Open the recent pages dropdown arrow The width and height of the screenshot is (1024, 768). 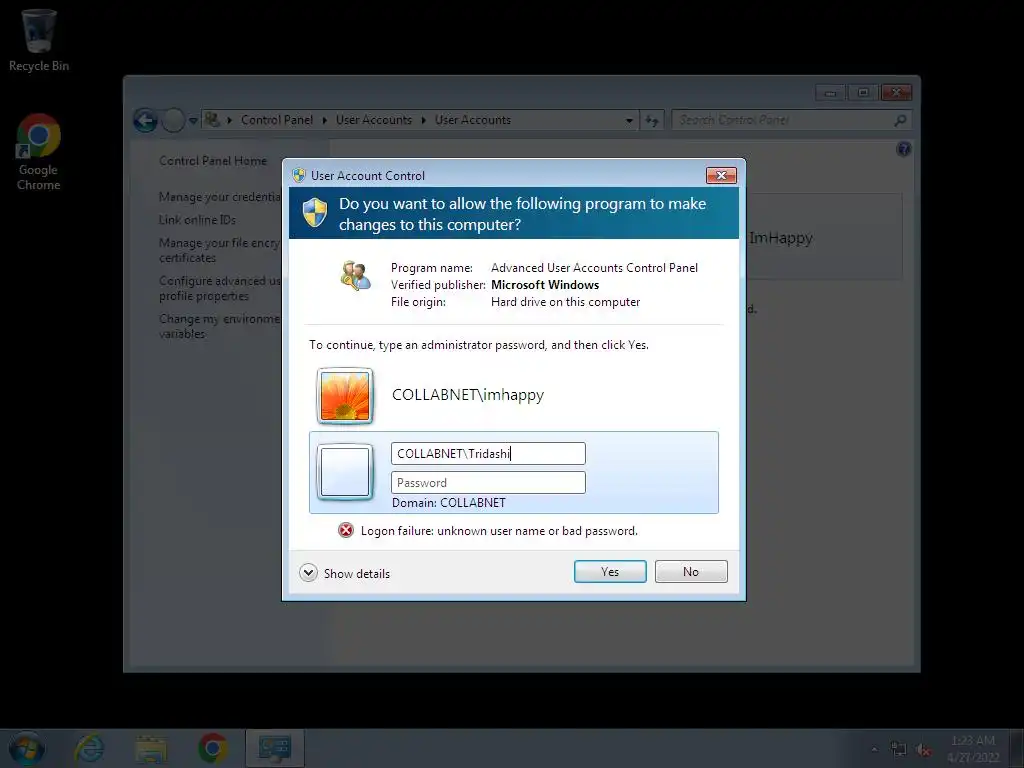click(193, 121)
